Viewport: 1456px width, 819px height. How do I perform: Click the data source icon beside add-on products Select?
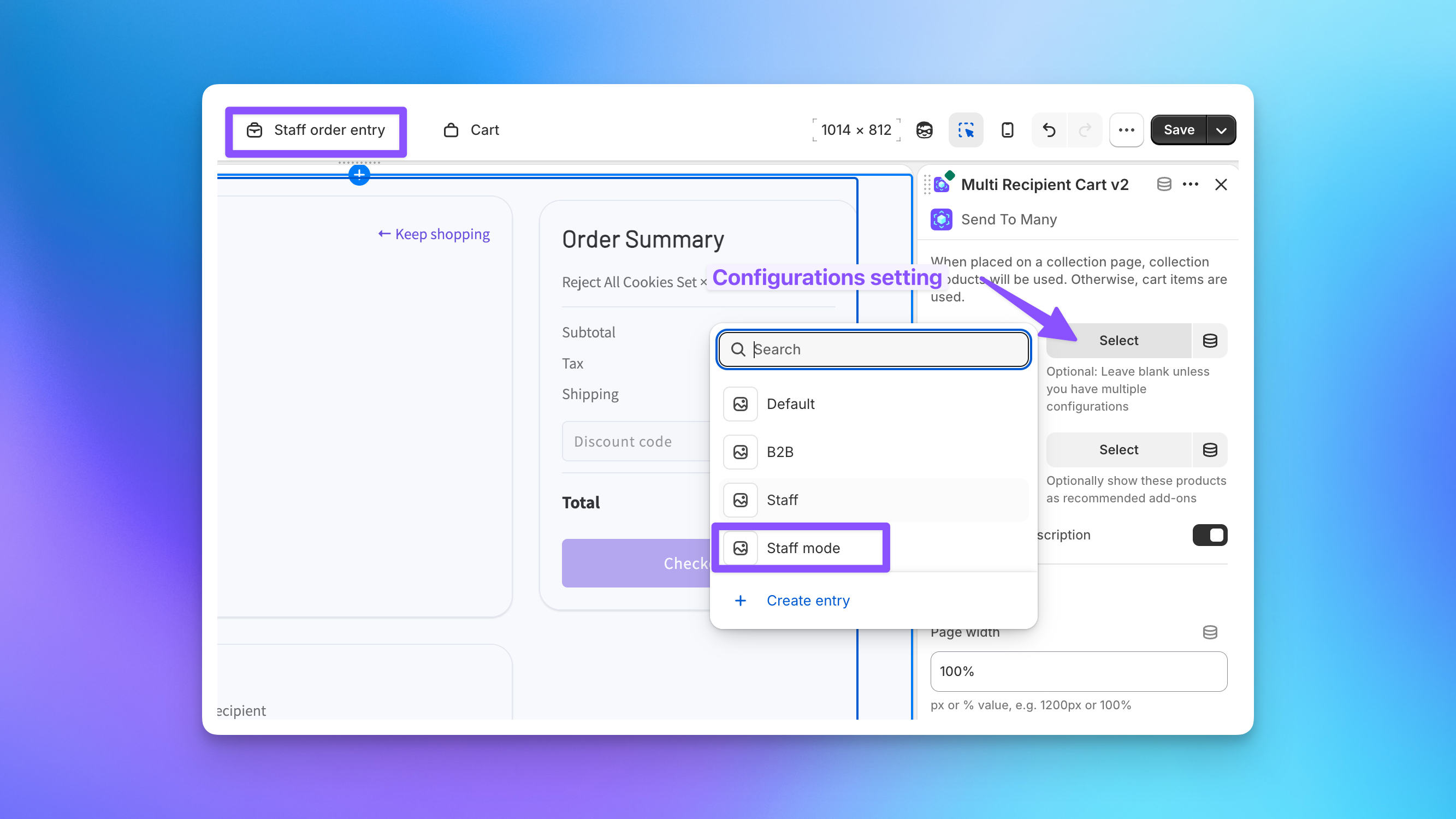click(x=1210, y=450)
